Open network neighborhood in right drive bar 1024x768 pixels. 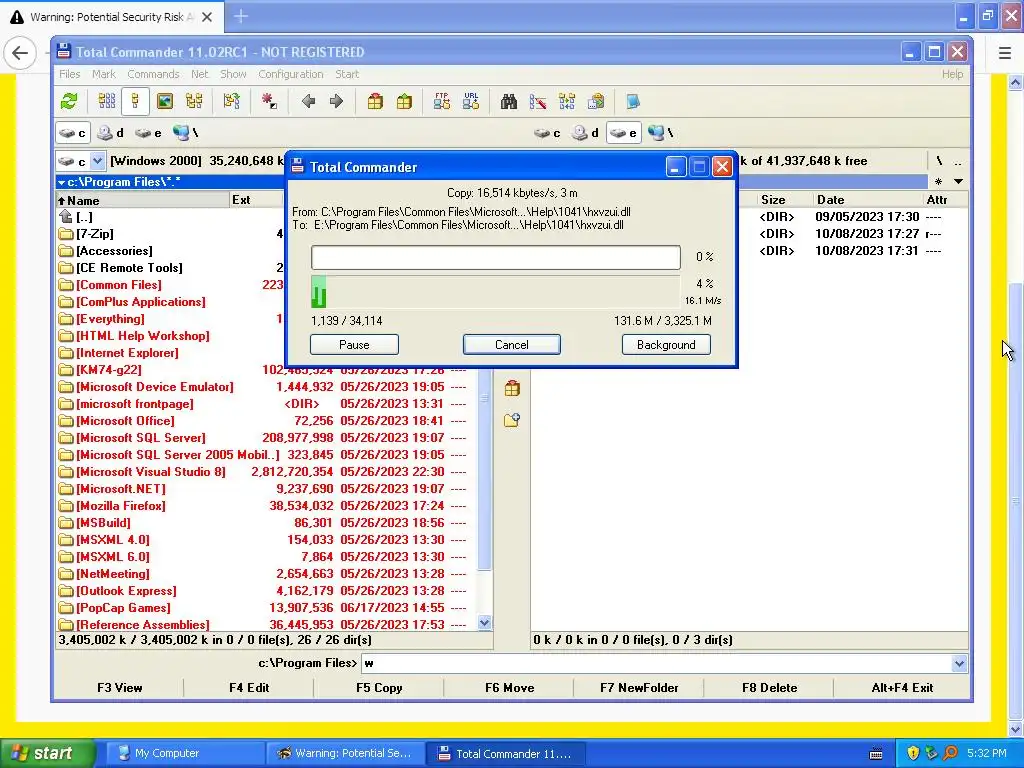[661, 133]
